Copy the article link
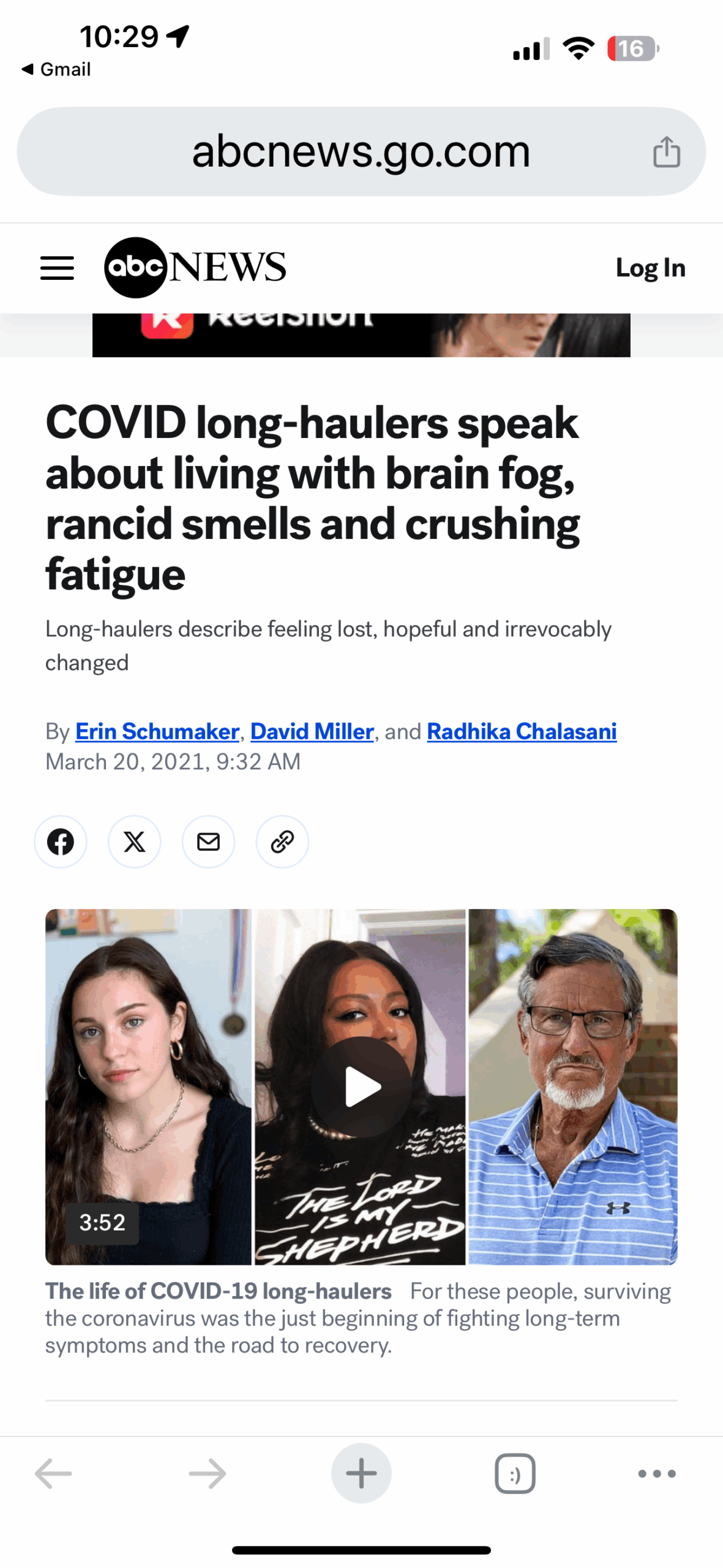 pos(282,841)
